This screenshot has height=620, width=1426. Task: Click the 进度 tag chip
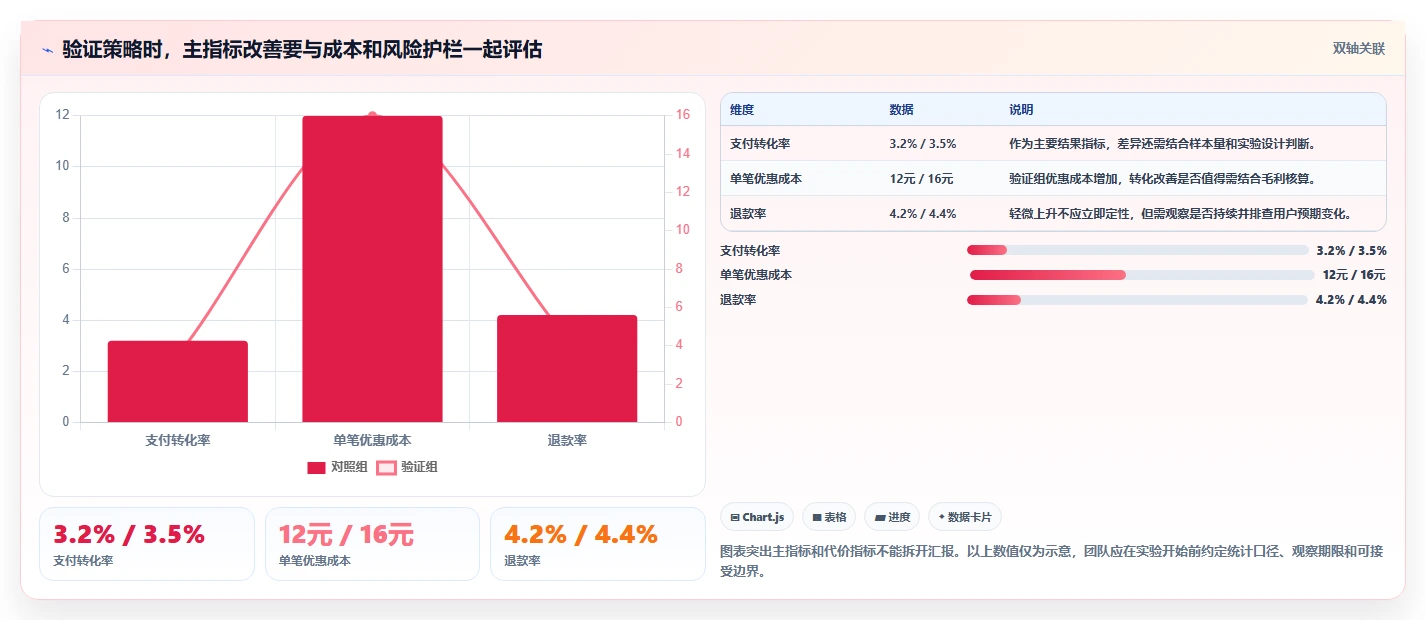click(892, 517)
